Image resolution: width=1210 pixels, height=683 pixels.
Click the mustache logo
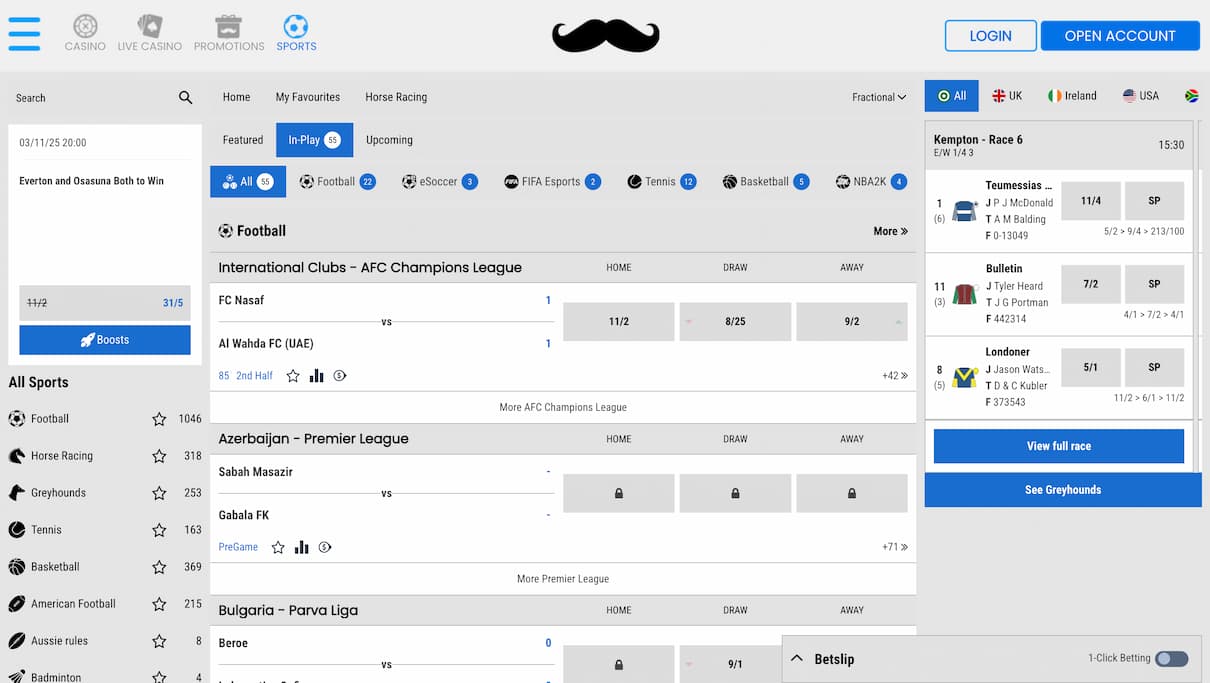605,36
